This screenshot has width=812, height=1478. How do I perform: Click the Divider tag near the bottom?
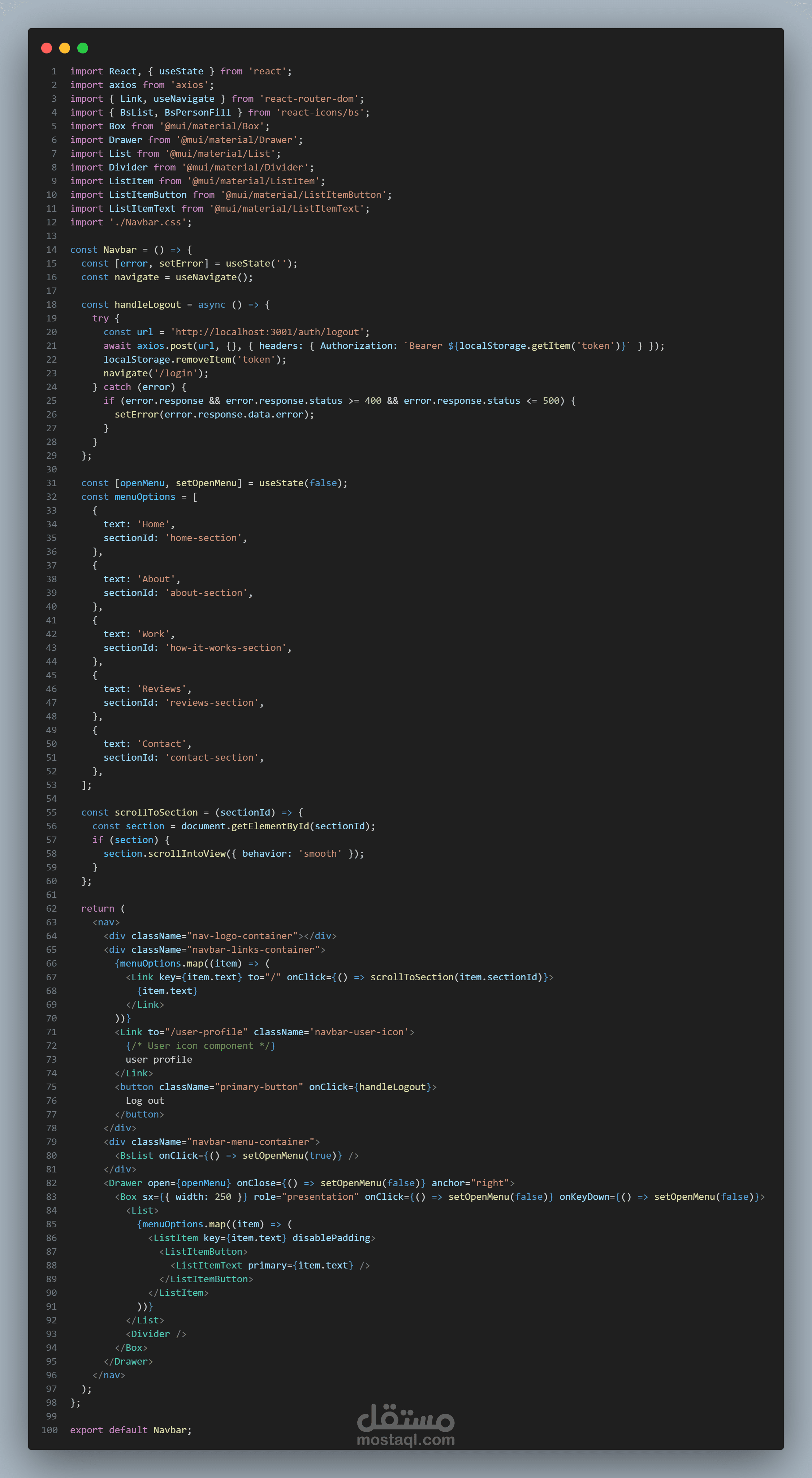tap(150, 1334)
